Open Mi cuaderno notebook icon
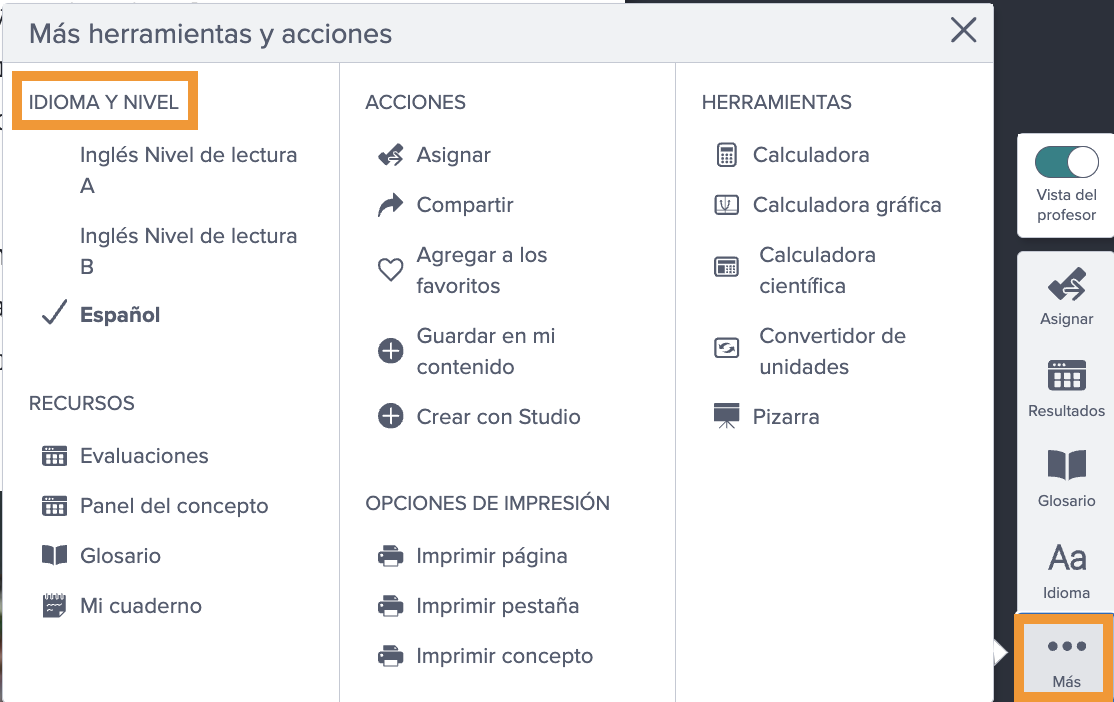 pyautogui.click(x=54, y=605)
